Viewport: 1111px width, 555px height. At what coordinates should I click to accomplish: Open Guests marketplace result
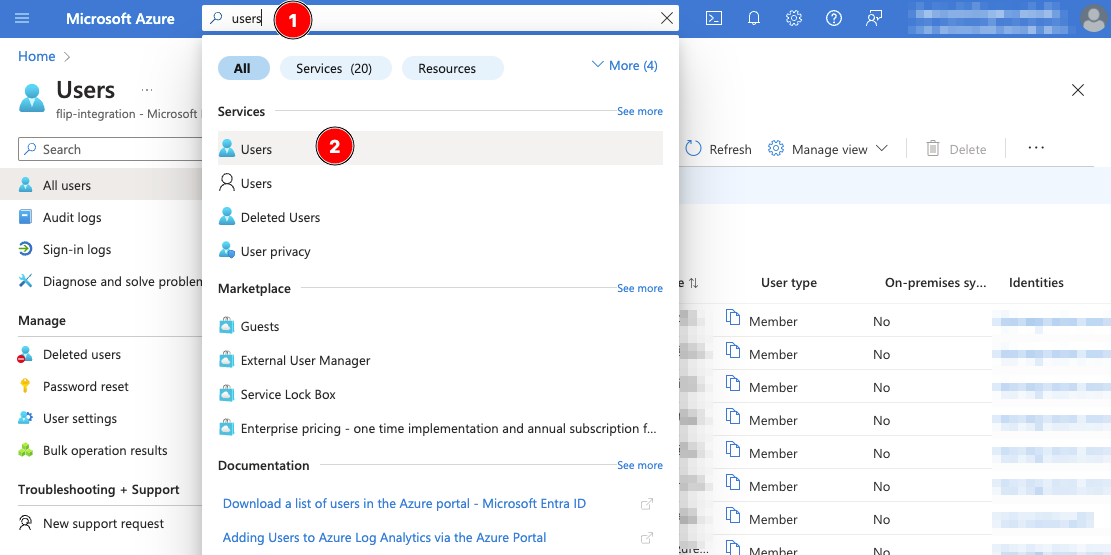click(440, 327)
